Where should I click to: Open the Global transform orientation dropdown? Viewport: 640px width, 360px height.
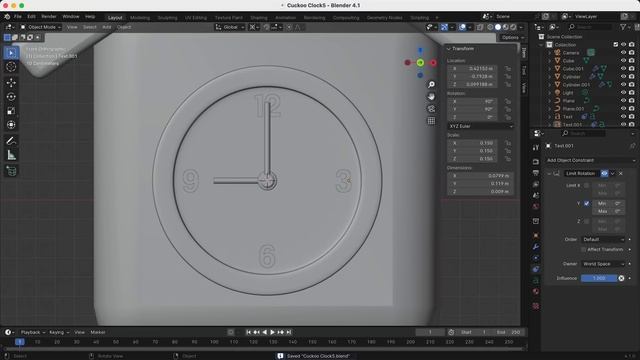[x=230, y=27]
